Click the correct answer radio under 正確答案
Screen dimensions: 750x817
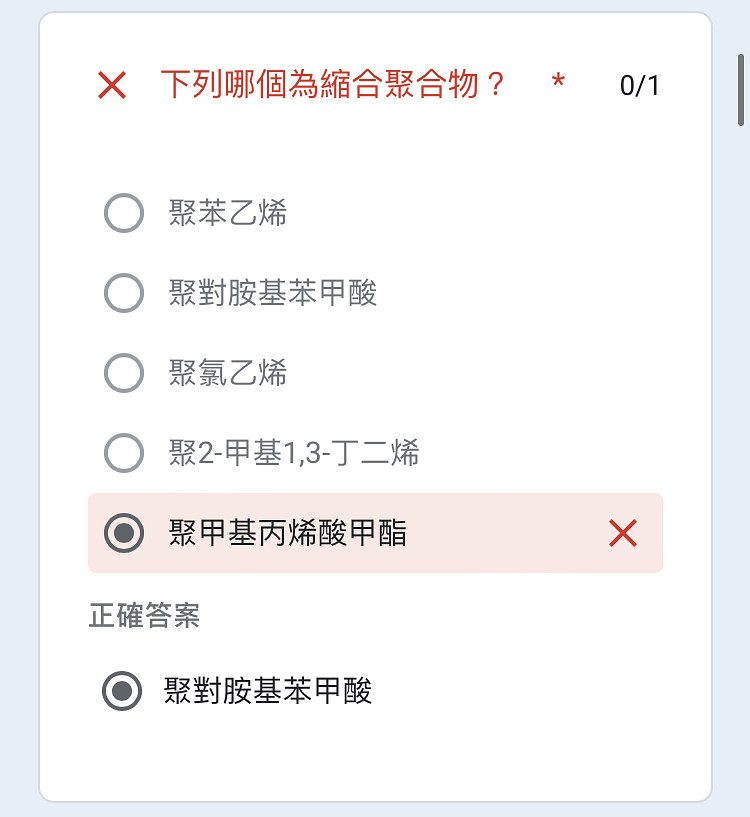[x=122, y=691]
